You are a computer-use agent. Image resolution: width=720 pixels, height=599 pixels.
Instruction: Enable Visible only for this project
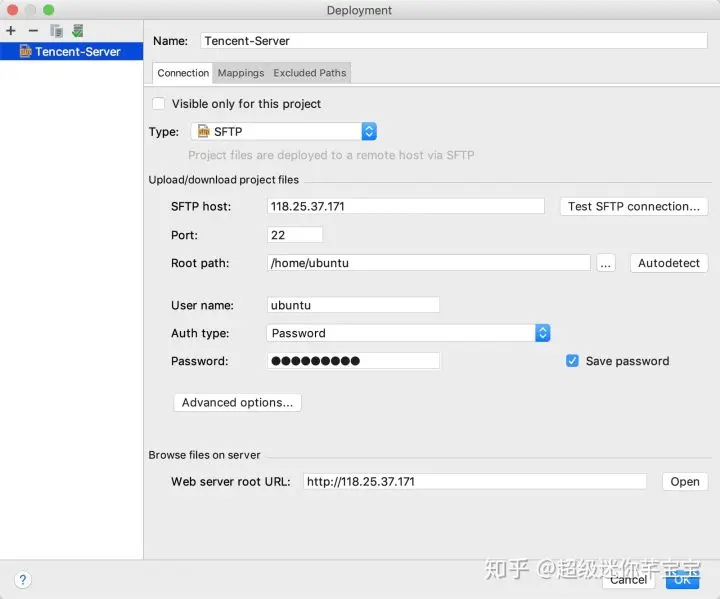[x=158, y=104]
